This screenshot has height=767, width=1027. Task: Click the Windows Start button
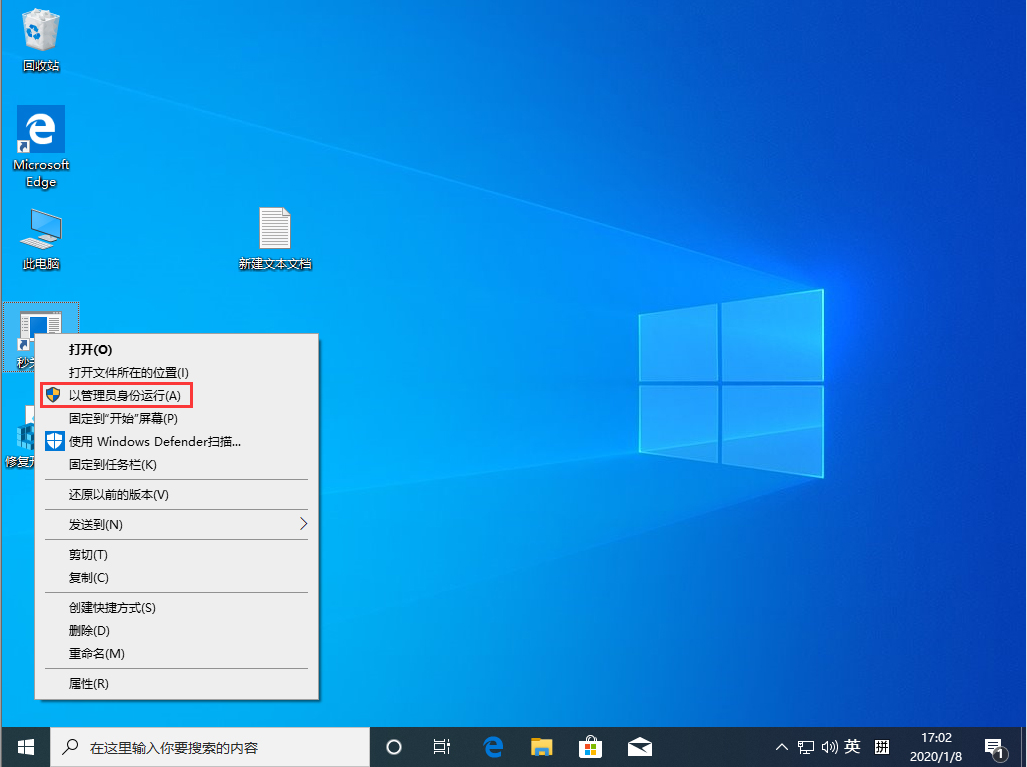(25, 746)
